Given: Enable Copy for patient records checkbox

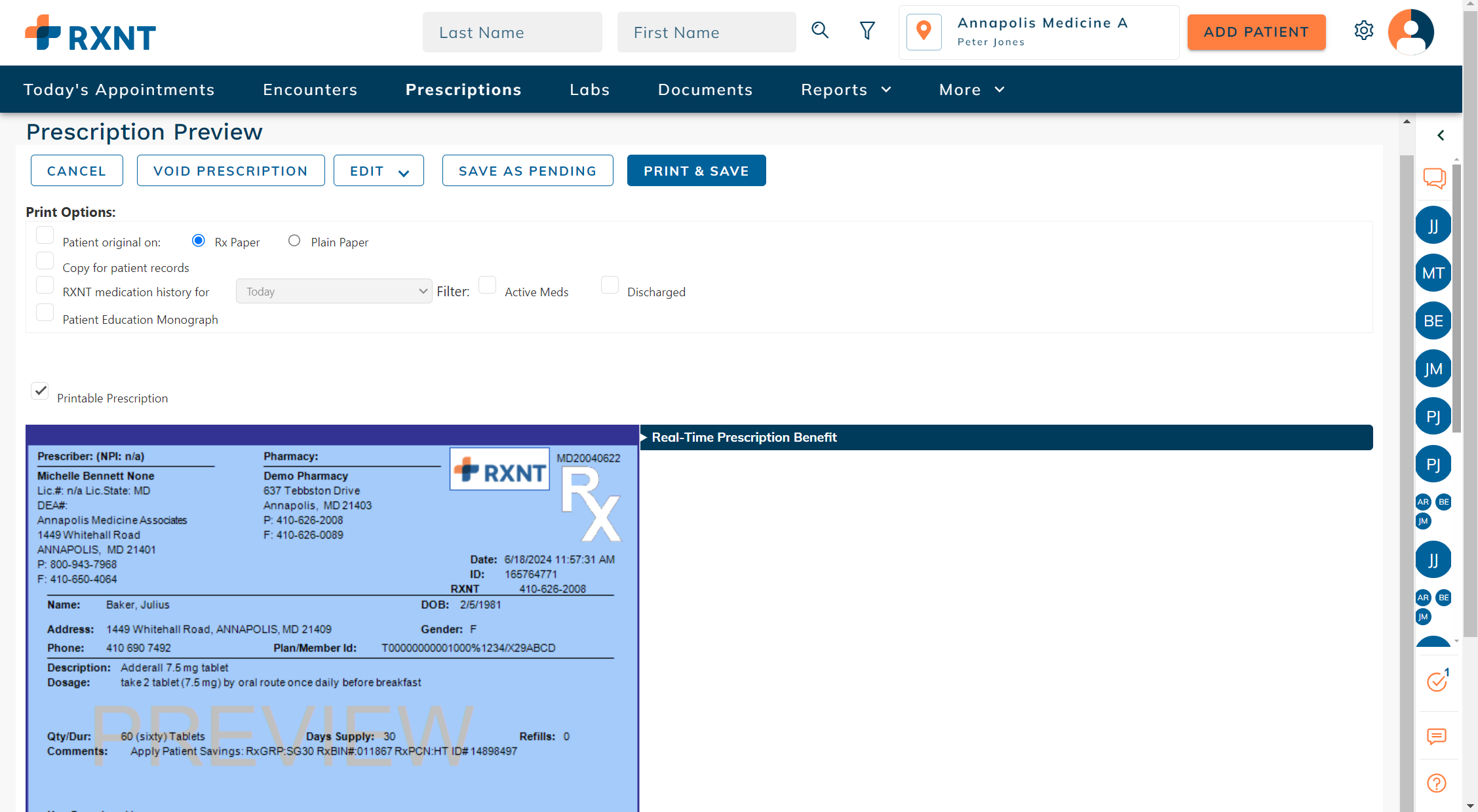Looking at the screenshot, I should point(45,261).
